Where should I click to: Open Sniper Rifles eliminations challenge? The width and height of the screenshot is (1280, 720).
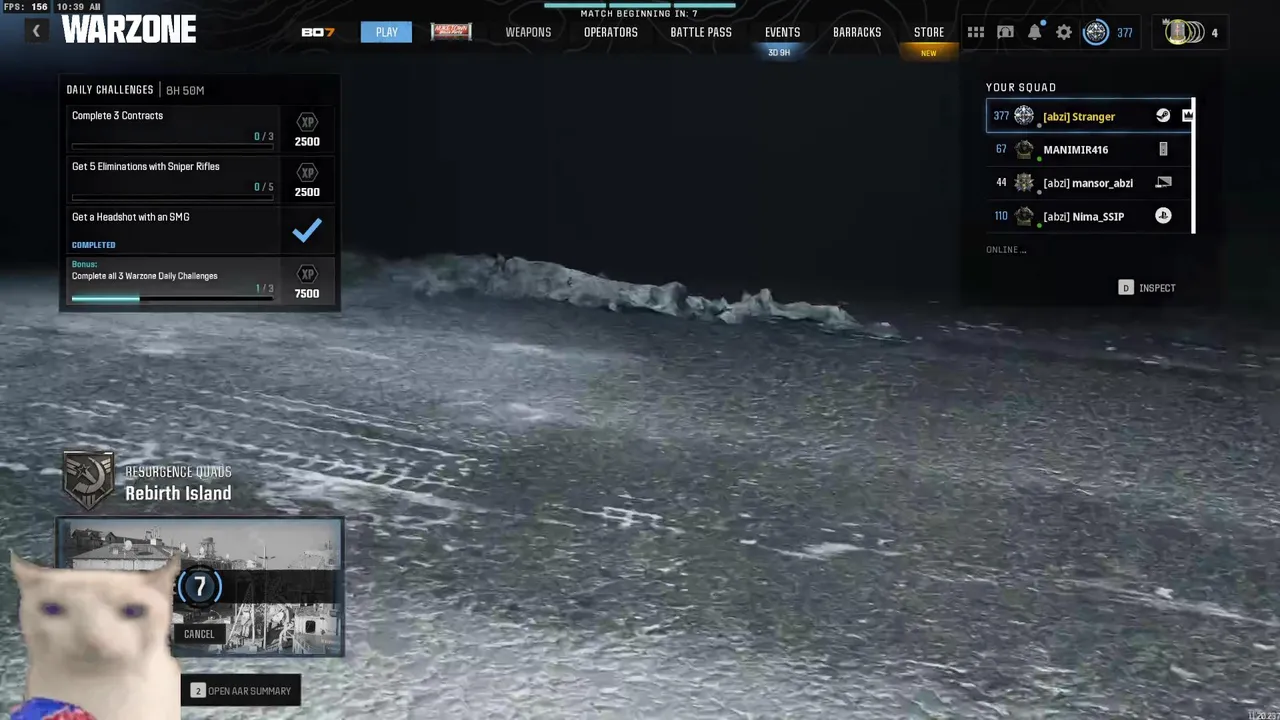coord(199,179)
